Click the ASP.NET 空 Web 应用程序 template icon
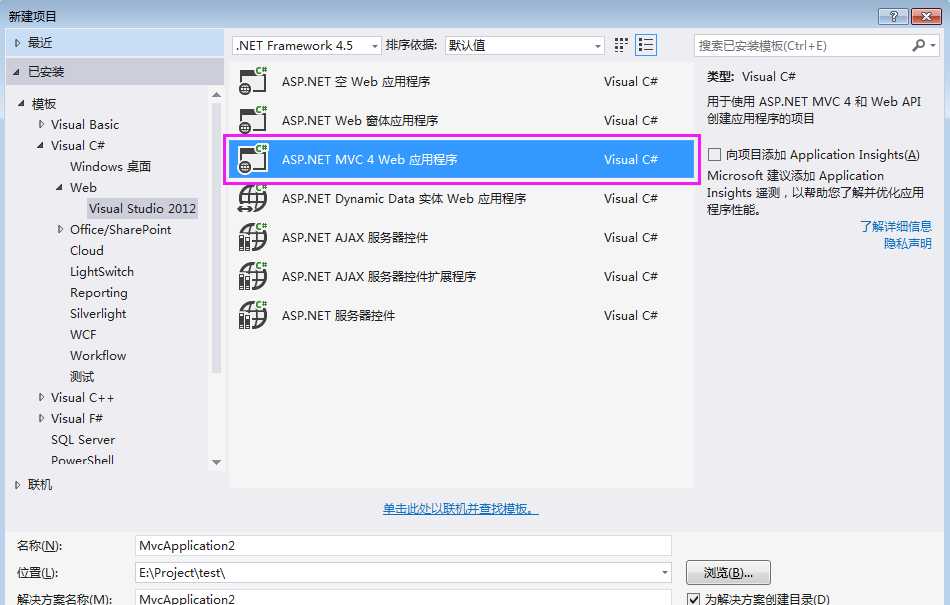The height and width of the screenshot is (605, 950). [253, 81]
